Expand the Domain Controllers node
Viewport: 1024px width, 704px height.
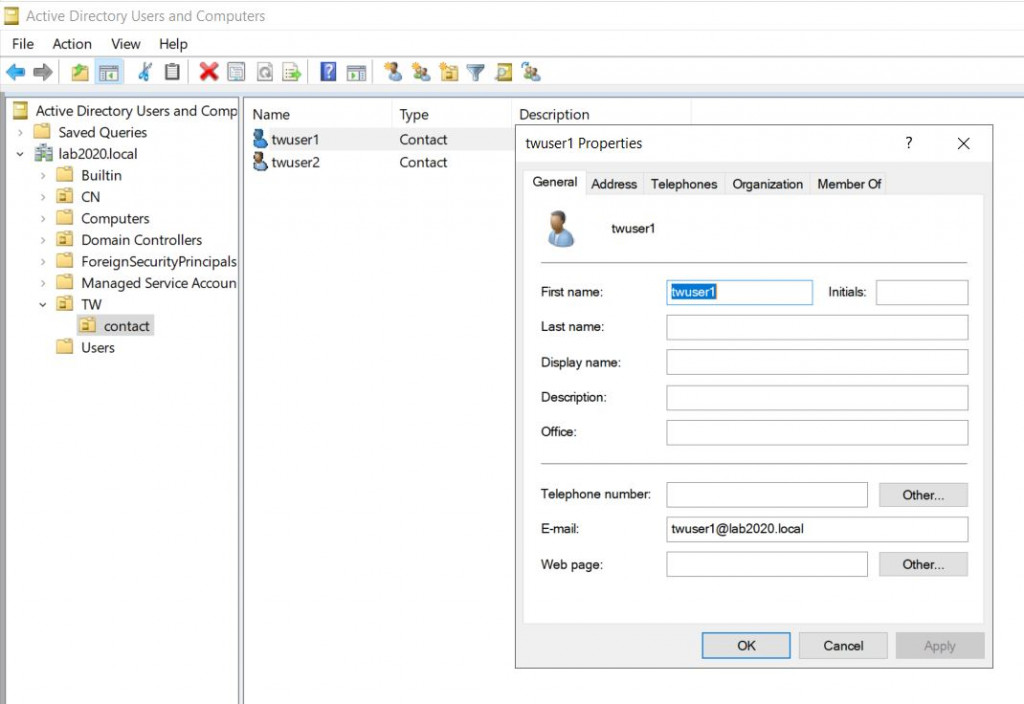coord(43,240)
